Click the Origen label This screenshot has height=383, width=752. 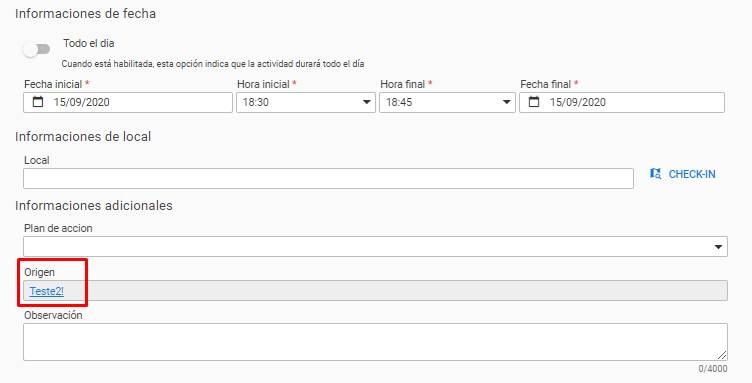tap(39, 272)
